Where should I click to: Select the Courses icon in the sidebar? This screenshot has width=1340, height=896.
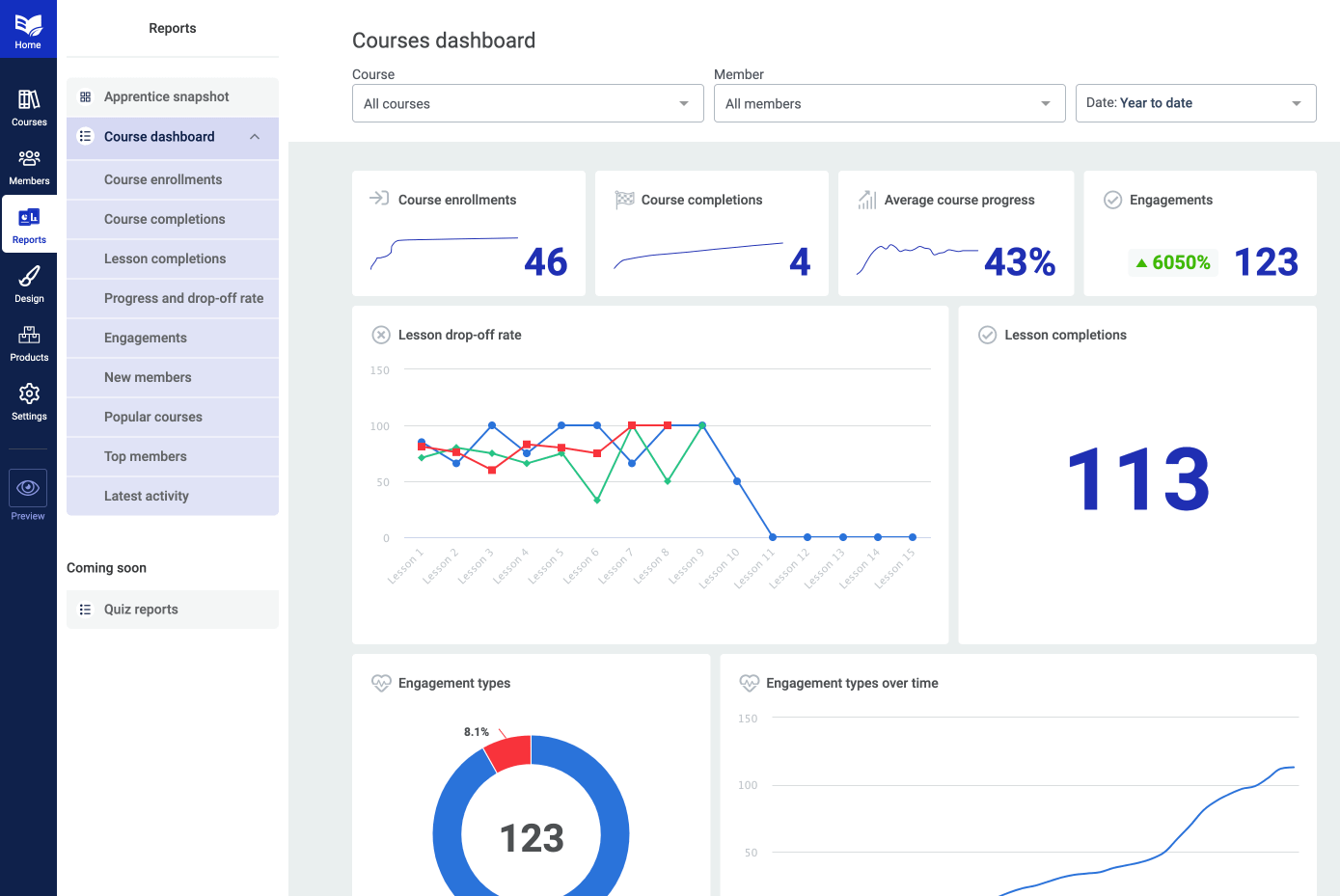click(28, 106)
